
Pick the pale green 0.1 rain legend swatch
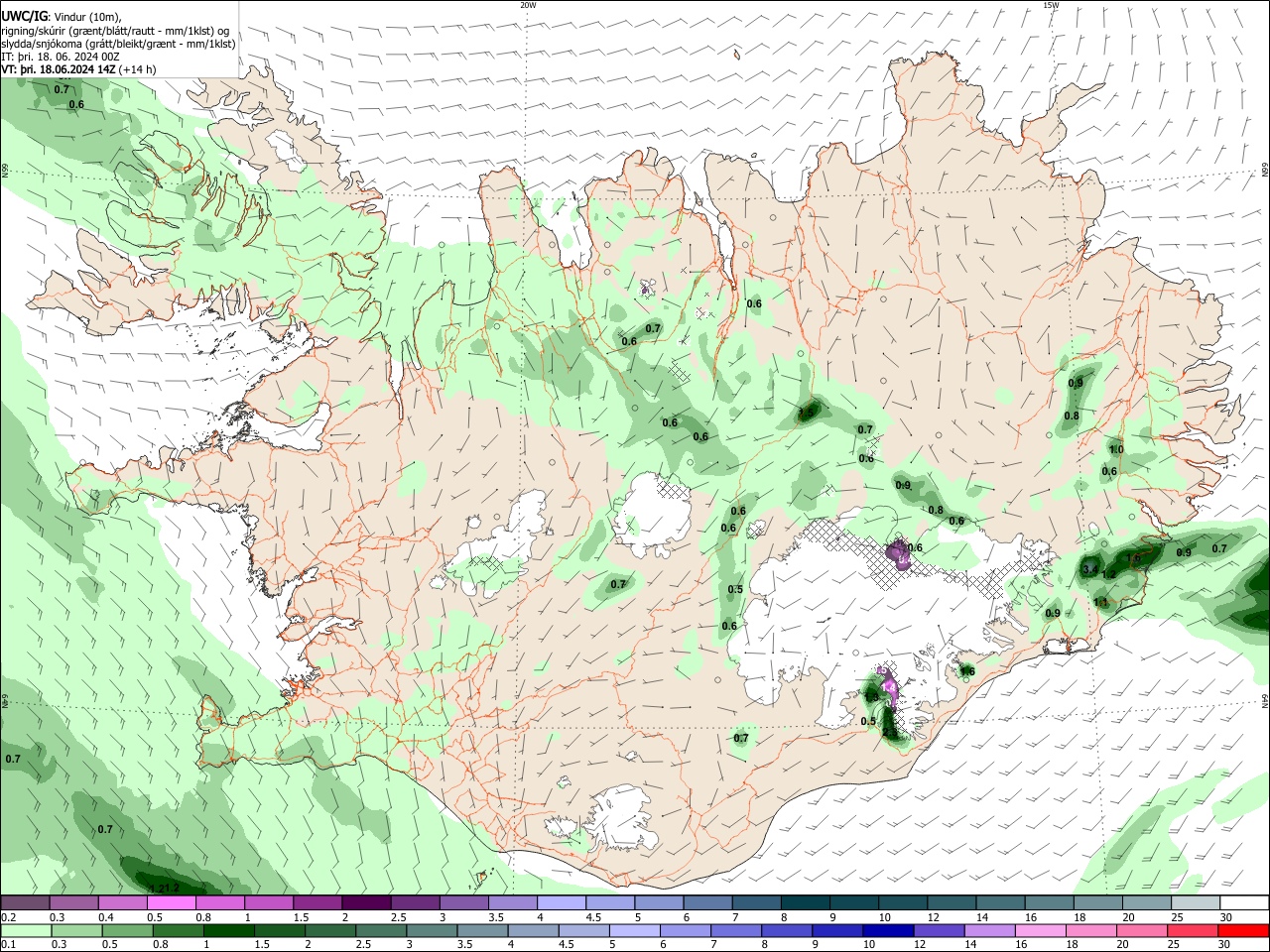[x=26, y=931]
